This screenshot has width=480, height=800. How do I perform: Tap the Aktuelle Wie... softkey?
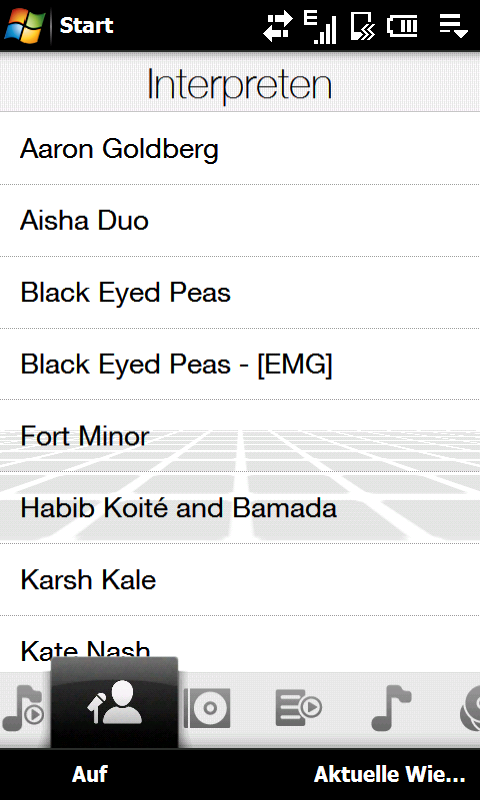[389, 774]
